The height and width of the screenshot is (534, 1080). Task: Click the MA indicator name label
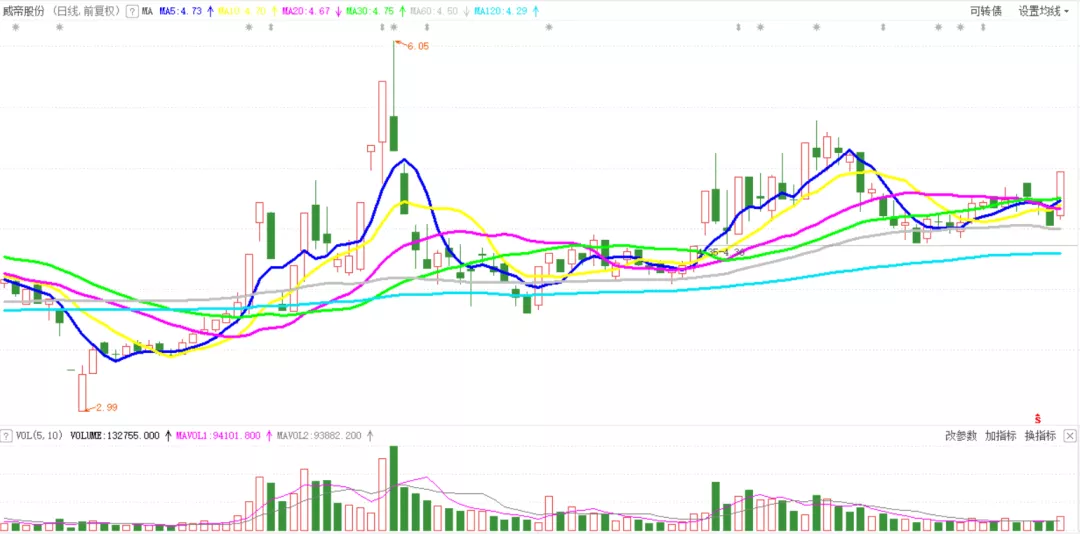coord(147,11)
